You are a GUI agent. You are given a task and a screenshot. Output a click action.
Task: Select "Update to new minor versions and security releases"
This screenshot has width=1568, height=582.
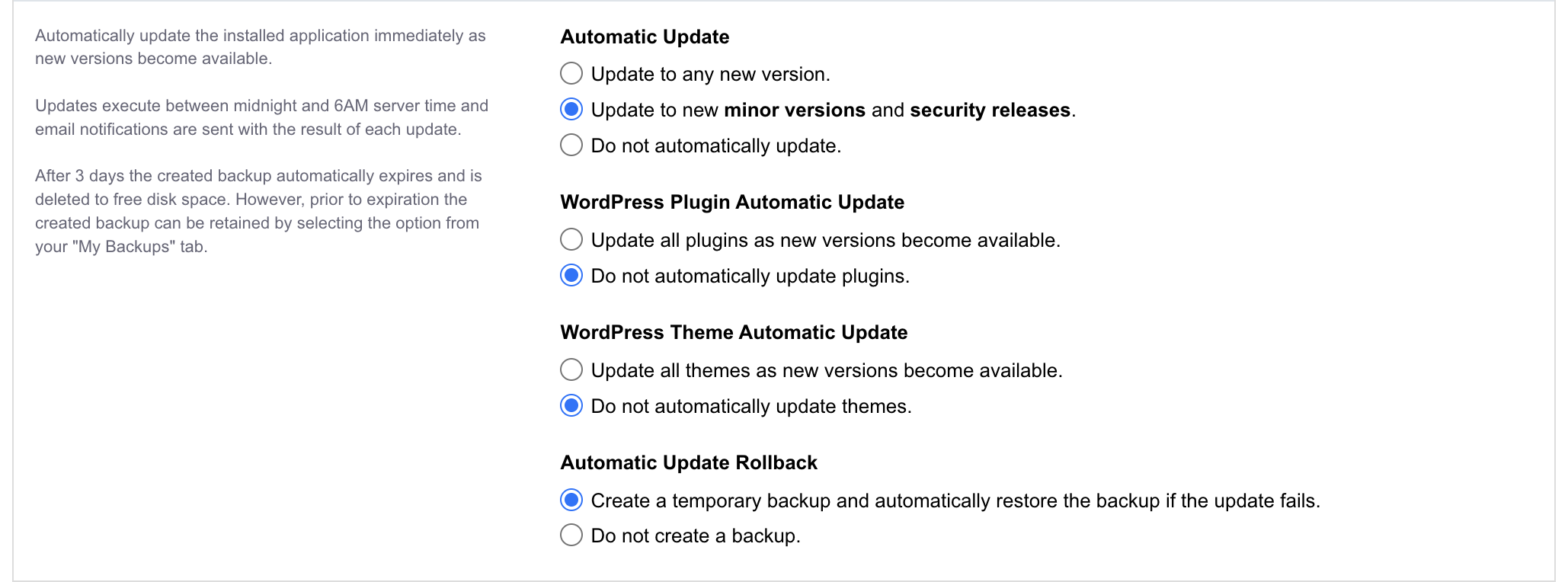pos(571,109)
